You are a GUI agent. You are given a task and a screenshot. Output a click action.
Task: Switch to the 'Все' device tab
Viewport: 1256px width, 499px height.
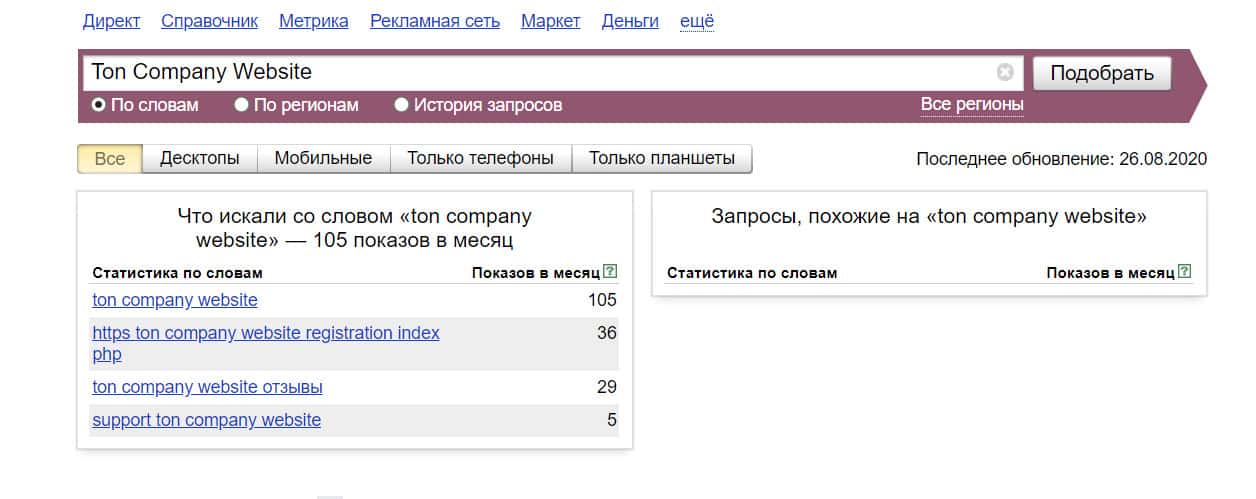pyautogui.click(x=110, y=158)
